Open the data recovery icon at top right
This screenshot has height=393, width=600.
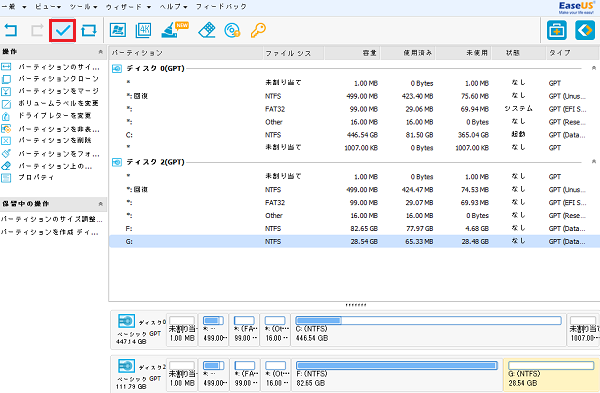tap(585, 30)
